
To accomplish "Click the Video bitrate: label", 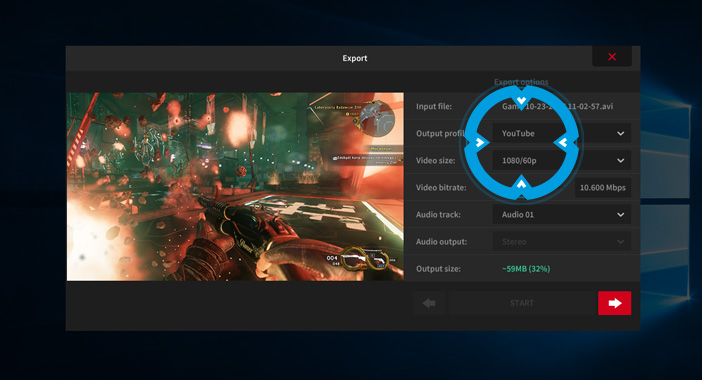I will pyautogui.click(x=441, y=188).
